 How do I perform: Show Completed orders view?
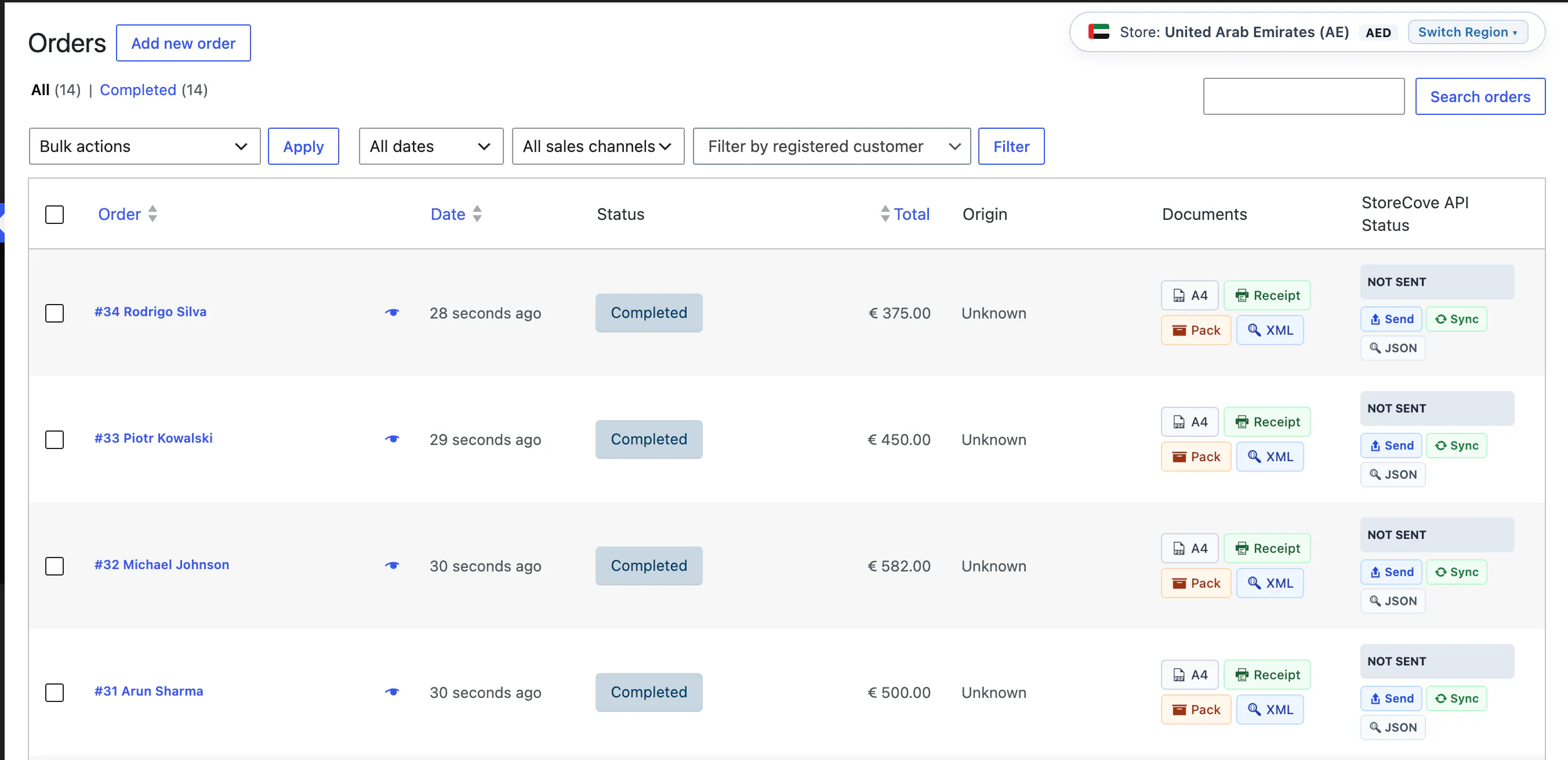point(137,90)
